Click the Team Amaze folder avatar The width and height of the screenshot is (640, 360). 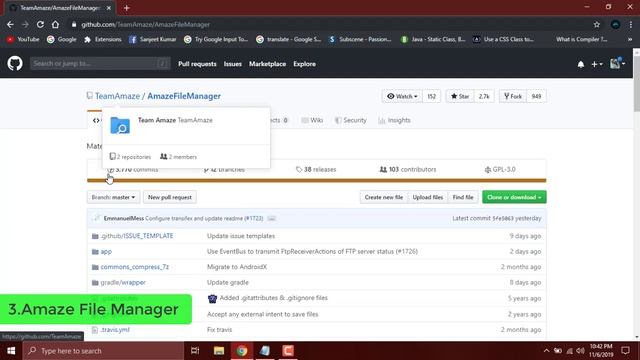(120, 125)
